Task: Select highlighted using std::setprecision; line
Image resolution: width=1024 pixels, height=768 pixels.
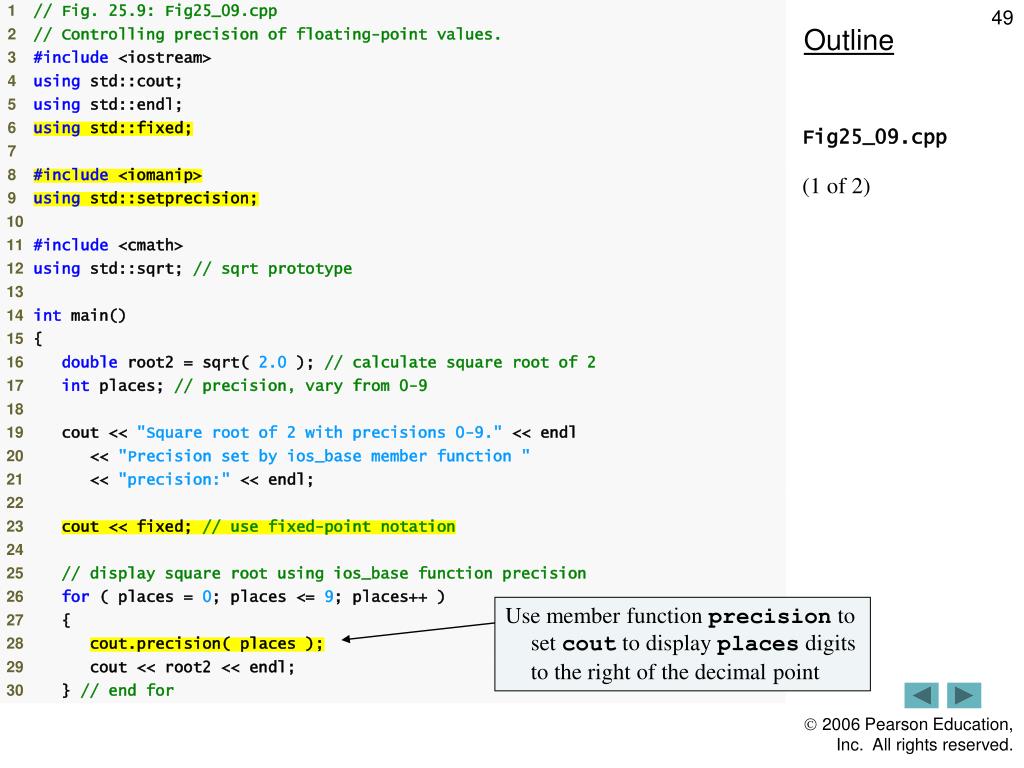Action: pos(146,199)
